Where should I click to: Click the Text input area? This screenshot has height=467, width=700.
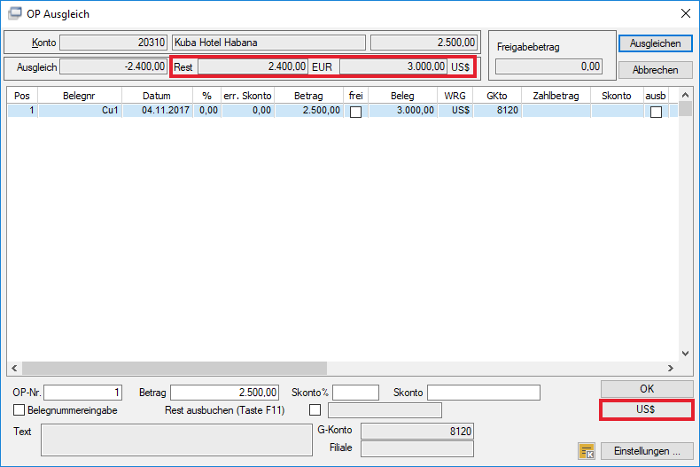tap(177, 440)
